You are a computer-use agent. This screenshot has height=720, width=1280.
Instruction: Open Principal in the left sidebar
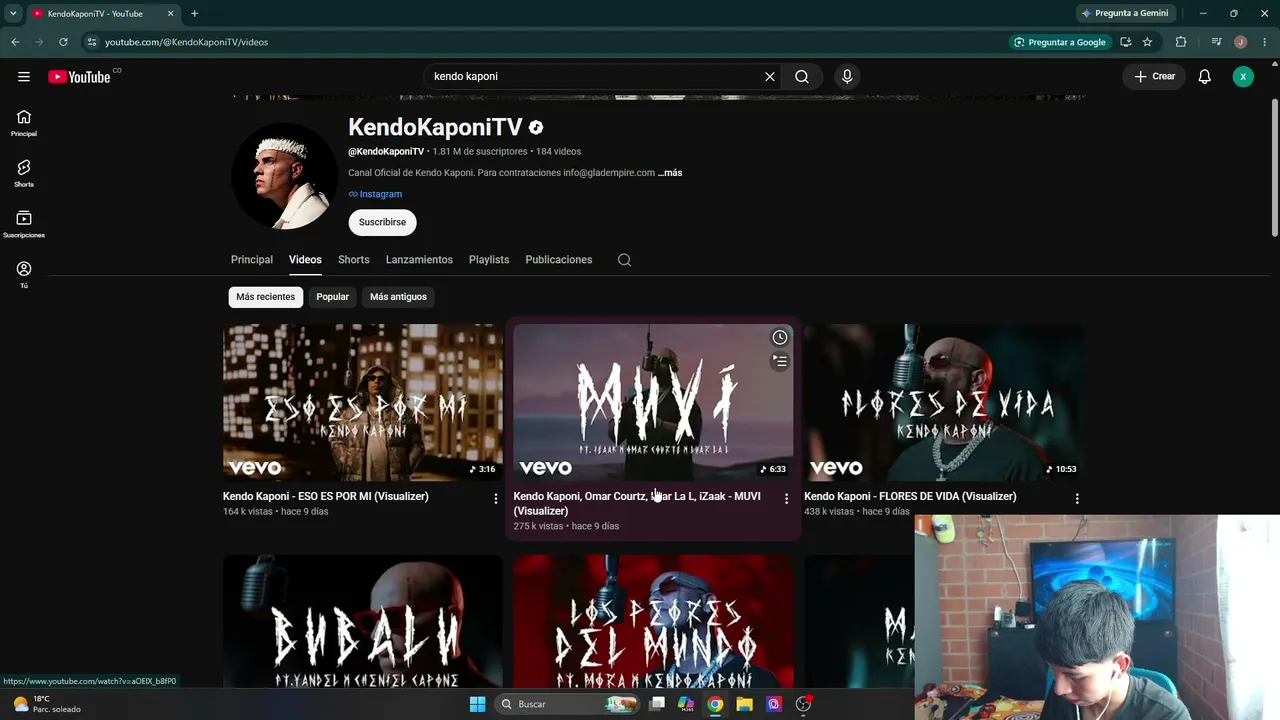click(24, 123)
